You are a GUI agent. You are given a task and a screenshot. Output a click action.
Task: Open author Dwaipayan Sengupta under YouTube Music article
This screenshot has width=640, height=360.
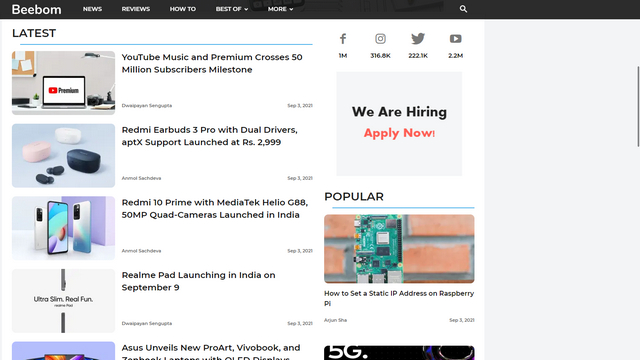click(x=147, y=106)
